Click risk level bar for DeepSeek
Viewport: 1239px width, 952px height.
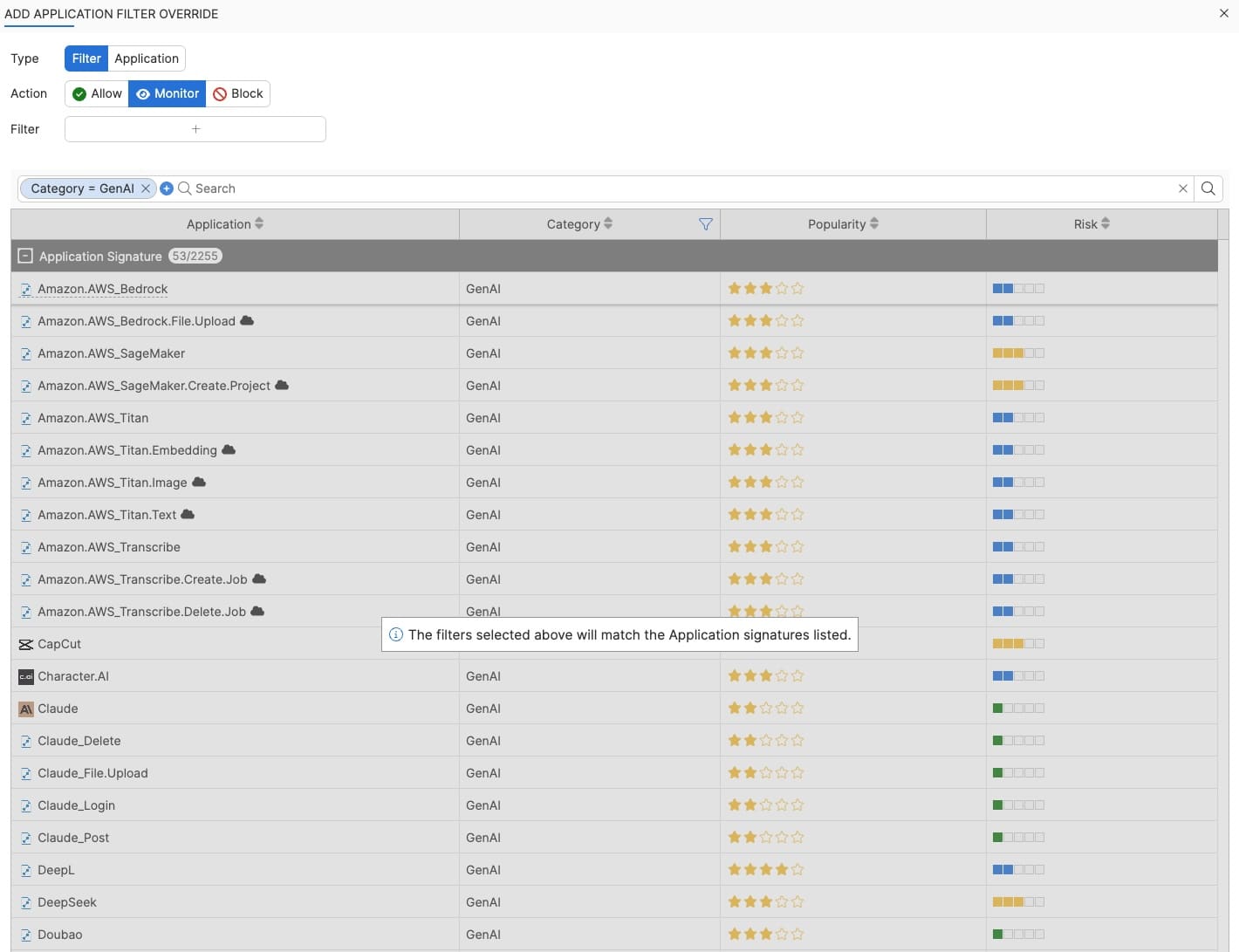(x=1018, y=902)
